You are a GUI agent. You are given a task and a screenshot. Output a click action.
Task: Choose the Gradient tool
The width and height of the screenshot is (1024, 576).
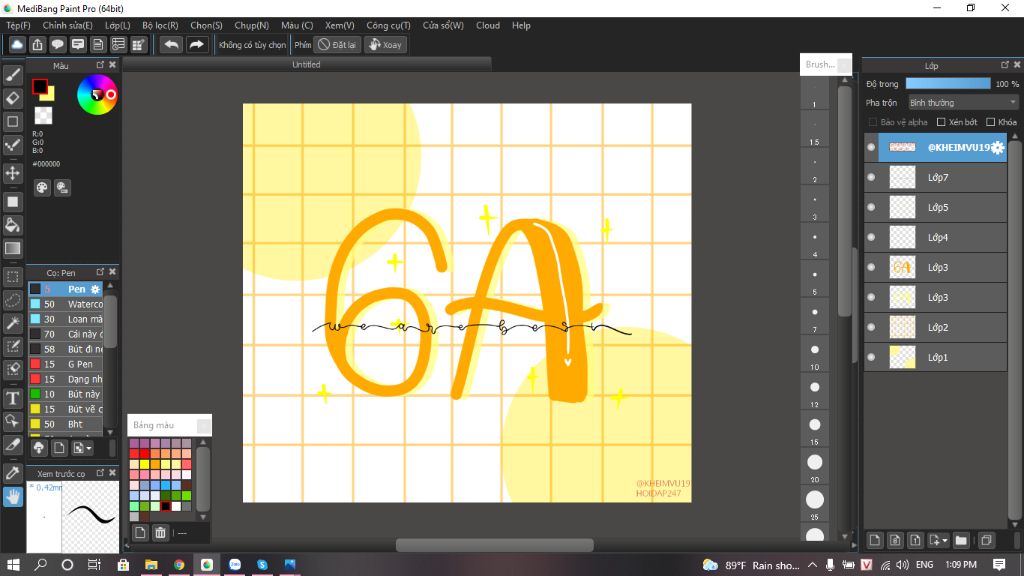pyautogui.click(x=12, y=248)
